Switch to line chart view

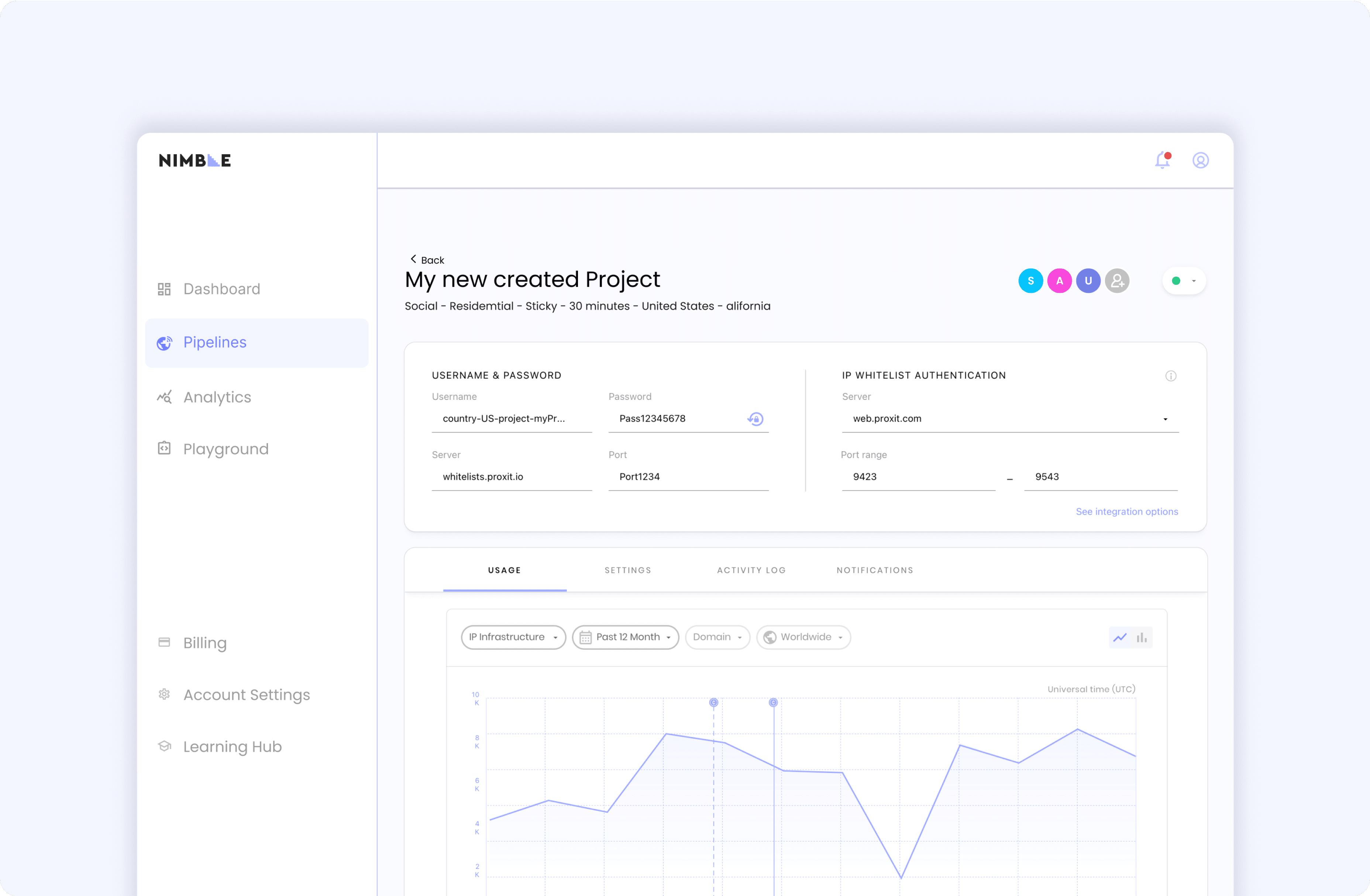pyautogui.click(x=1120, y=638)
